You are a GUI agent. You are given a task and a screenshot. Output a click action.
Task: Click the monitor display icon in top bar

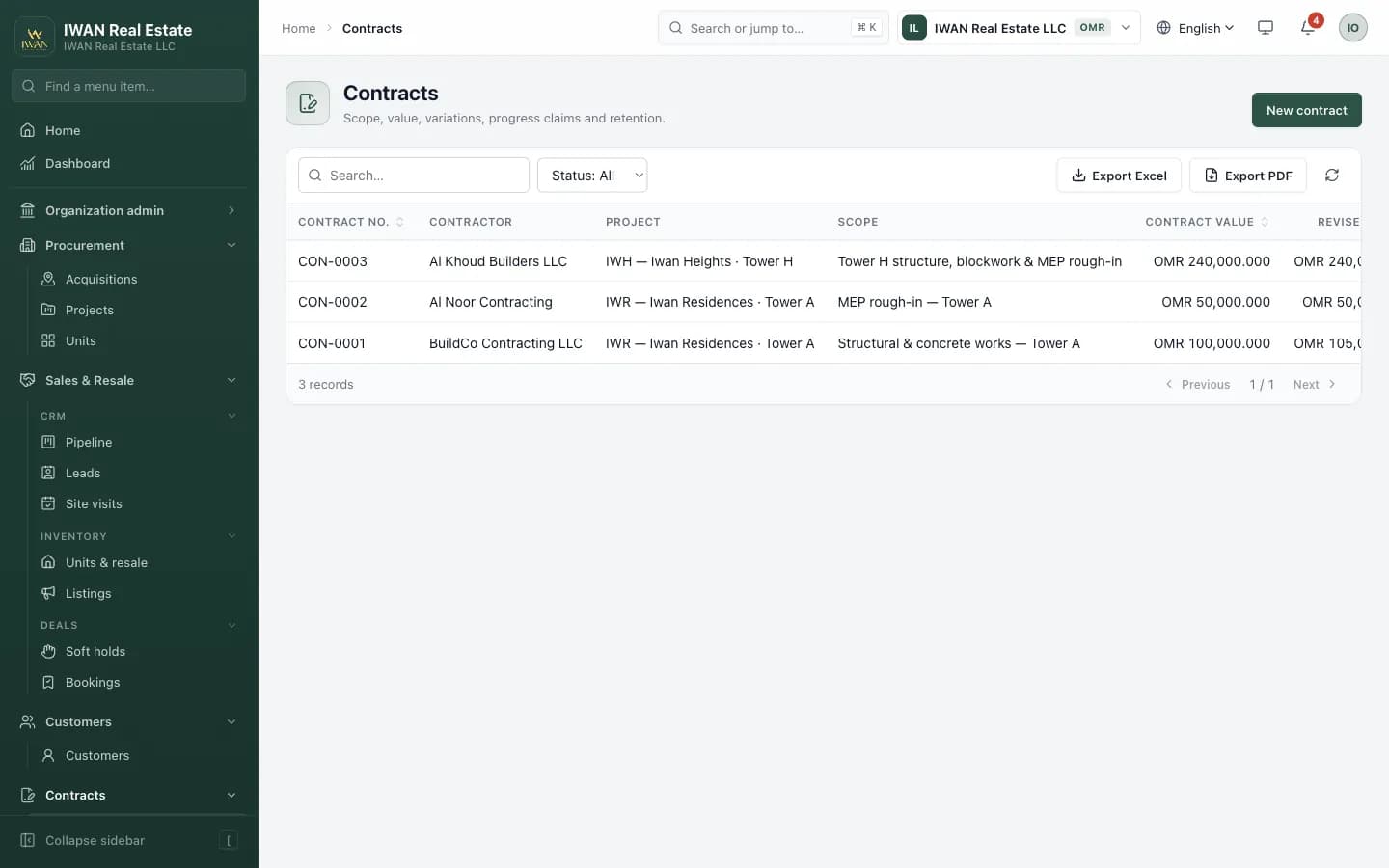click(1266, 27)
